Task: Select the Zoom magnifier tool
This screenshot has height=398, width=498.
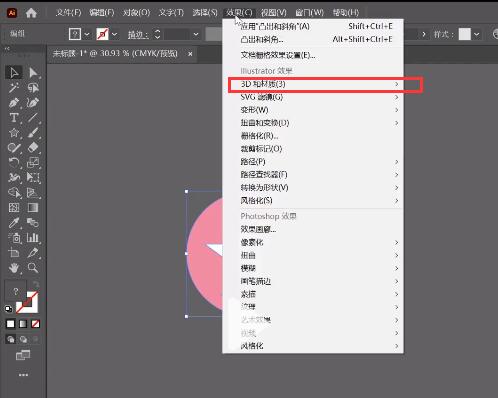Action: click(33, 268)
